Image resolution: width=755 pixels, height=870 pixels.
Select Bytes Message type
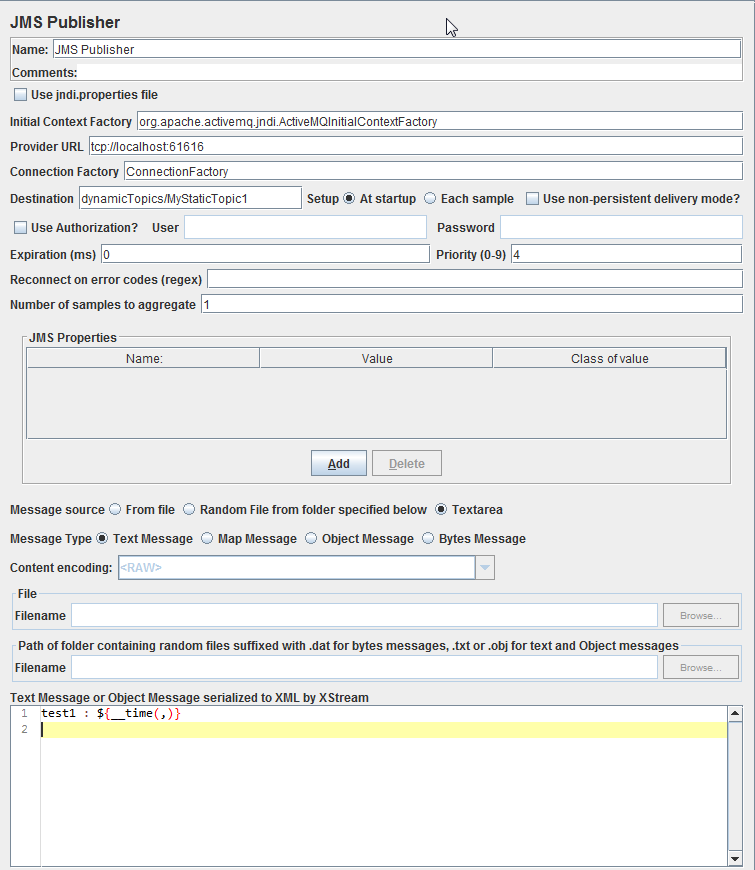pyautogui.click(x=429, y=539)
